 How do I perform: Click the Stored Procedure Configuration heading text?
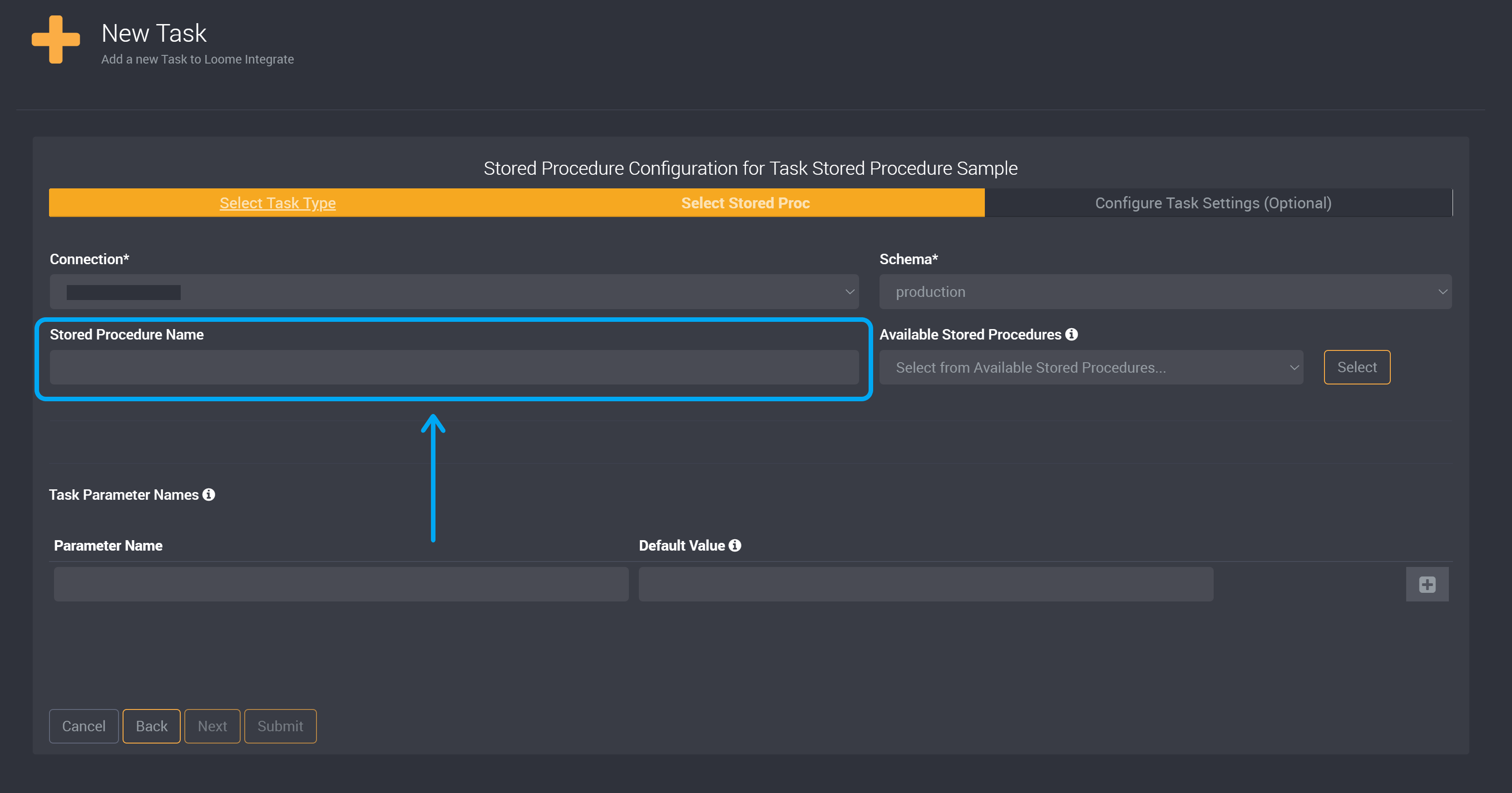coord(751,168)
